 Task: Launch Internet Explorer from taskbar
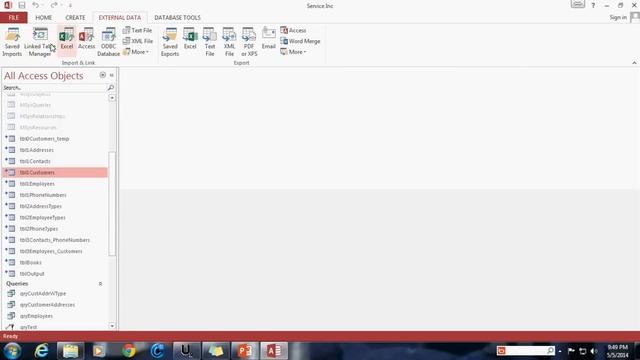(42, 351)
